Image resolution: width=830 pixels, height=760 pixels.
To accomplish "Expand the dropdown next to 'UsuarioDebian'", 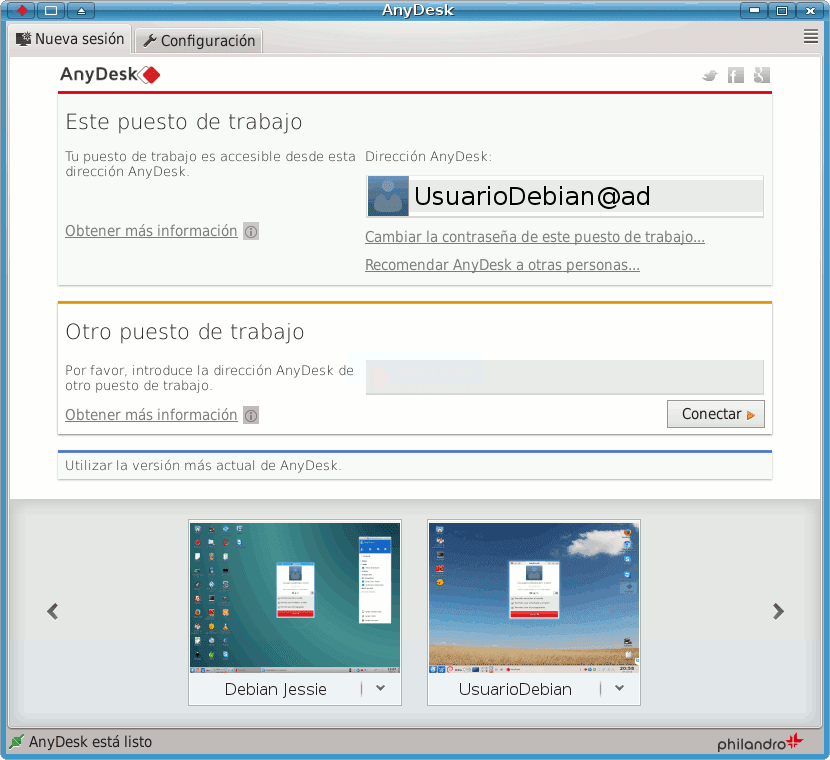I will coord(618,688).
